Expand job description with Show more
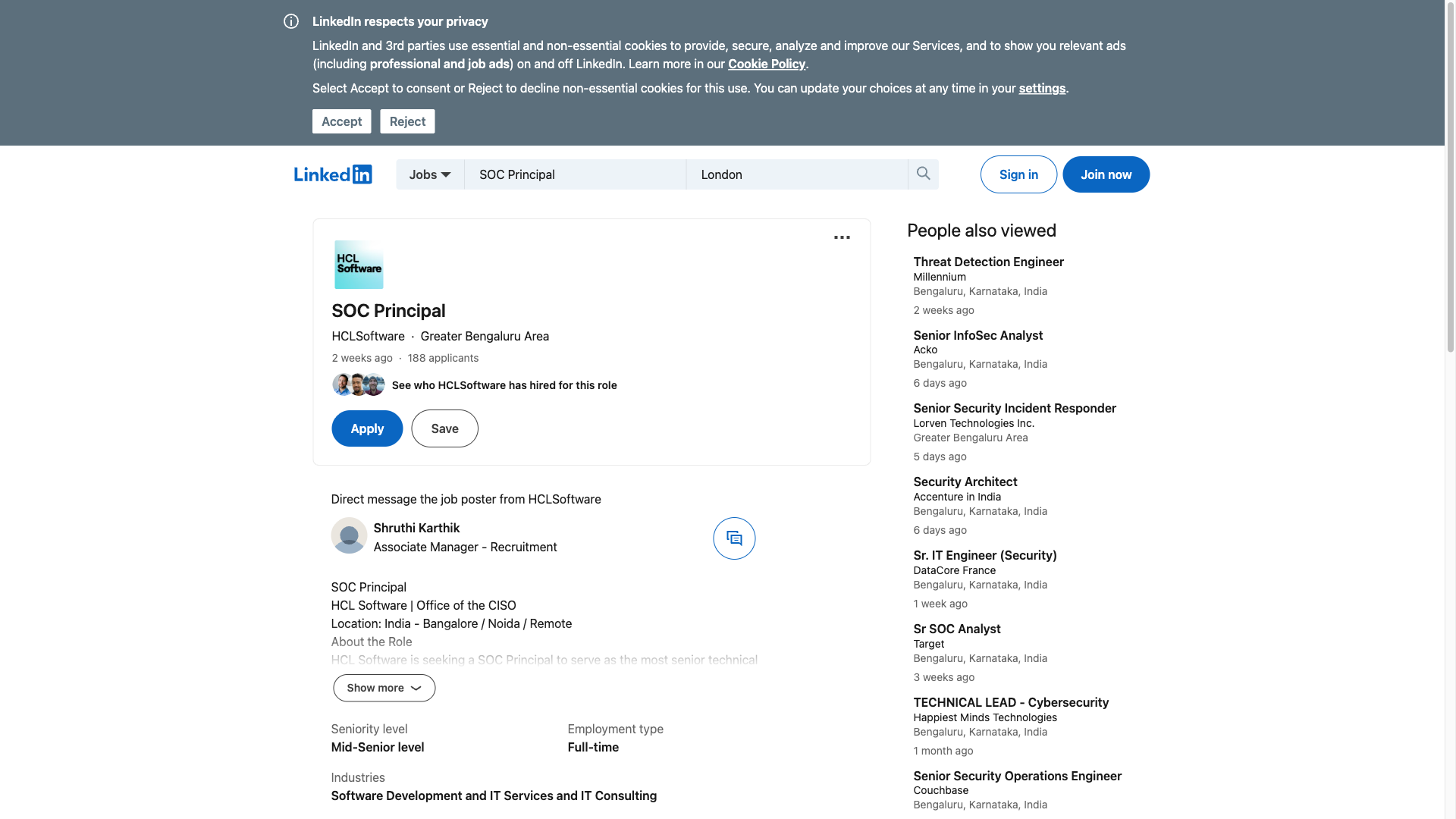Image resolution: width=1456 pixels, height=819 pixels. 384,688
